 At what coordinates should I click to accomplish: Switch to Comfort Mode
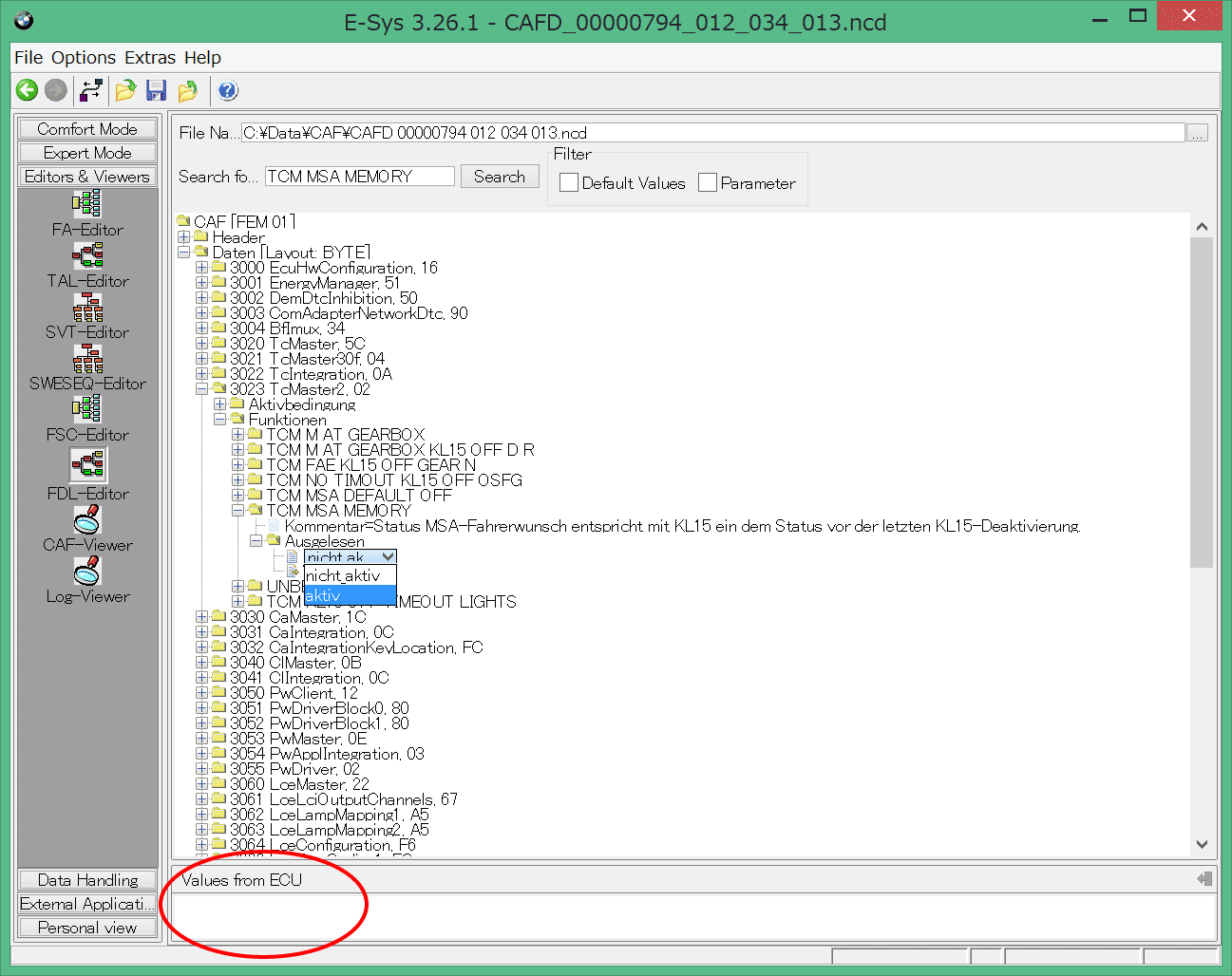coord(87,129)
